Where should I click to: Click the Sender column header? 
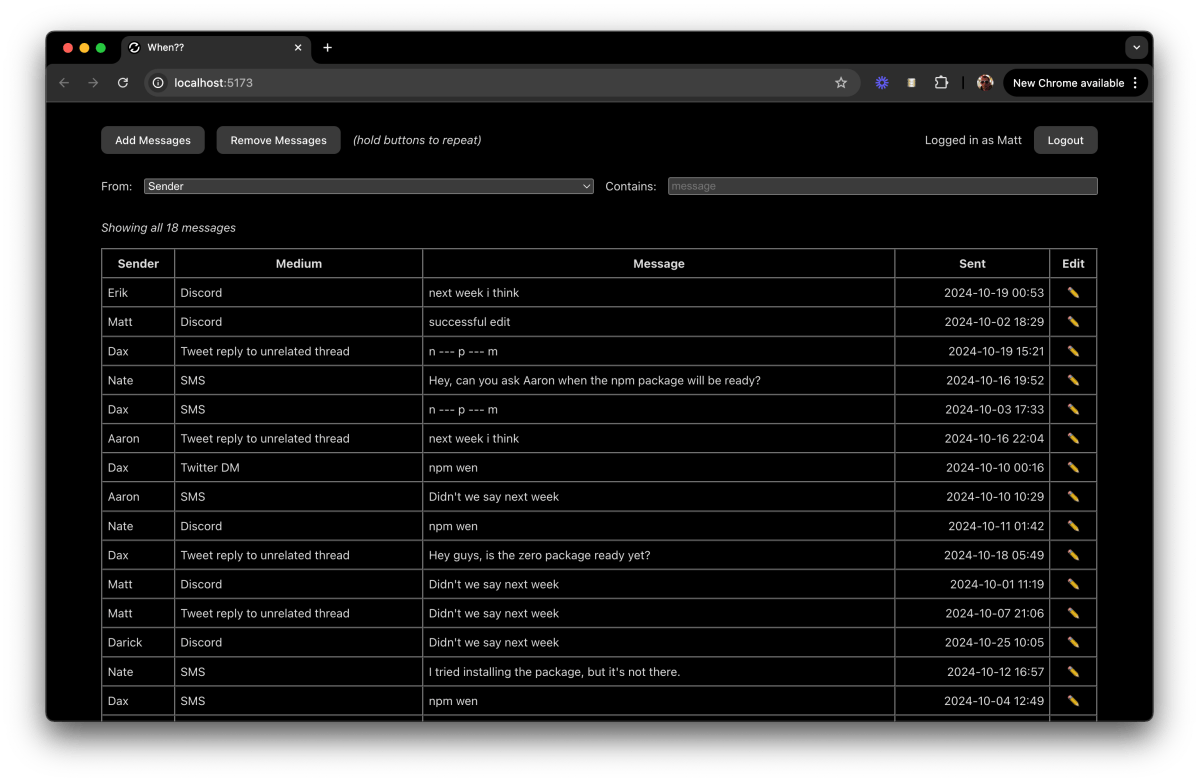138,263
